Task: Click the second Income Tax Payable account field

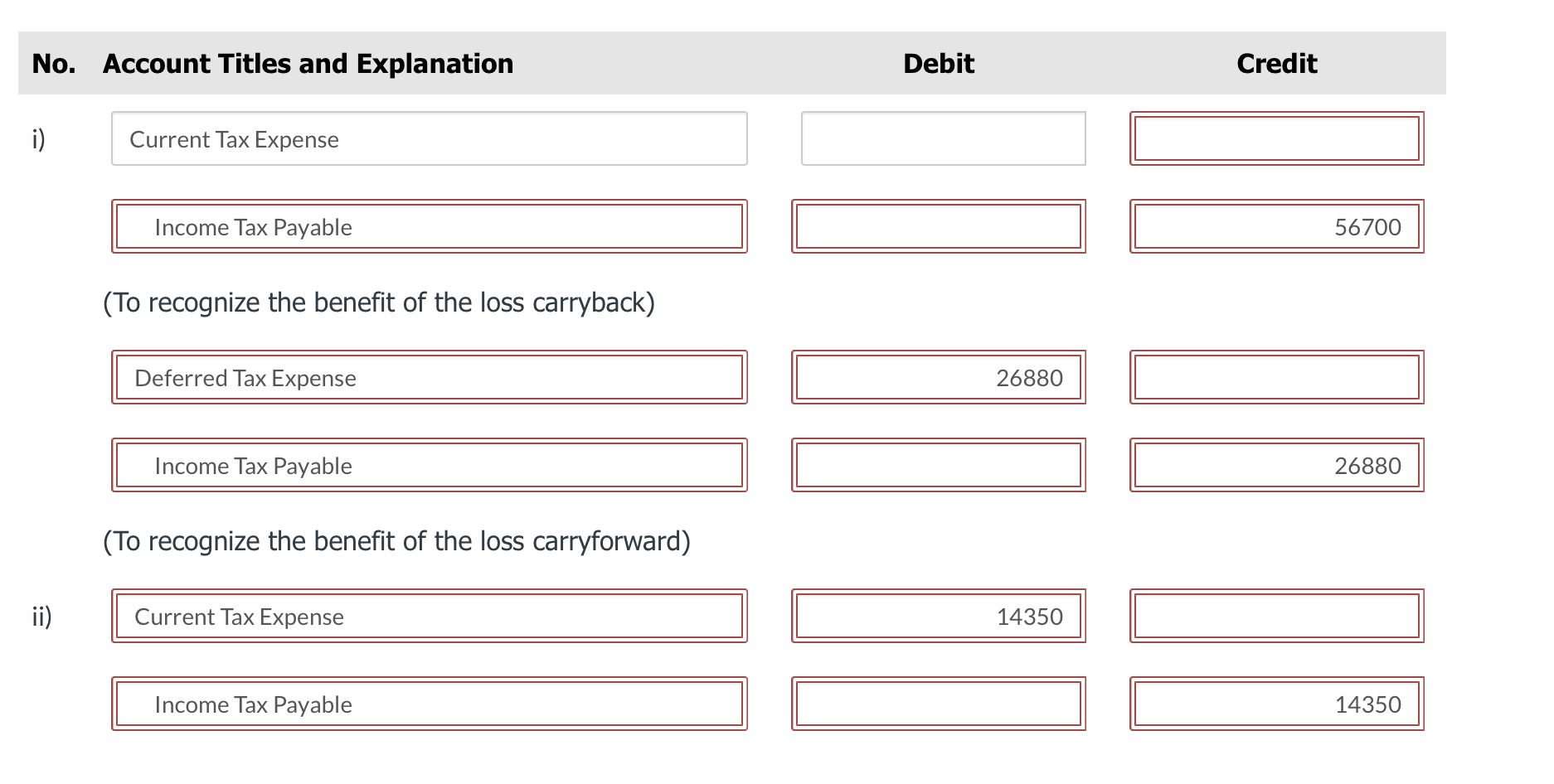Action: [x=428, y=465]
